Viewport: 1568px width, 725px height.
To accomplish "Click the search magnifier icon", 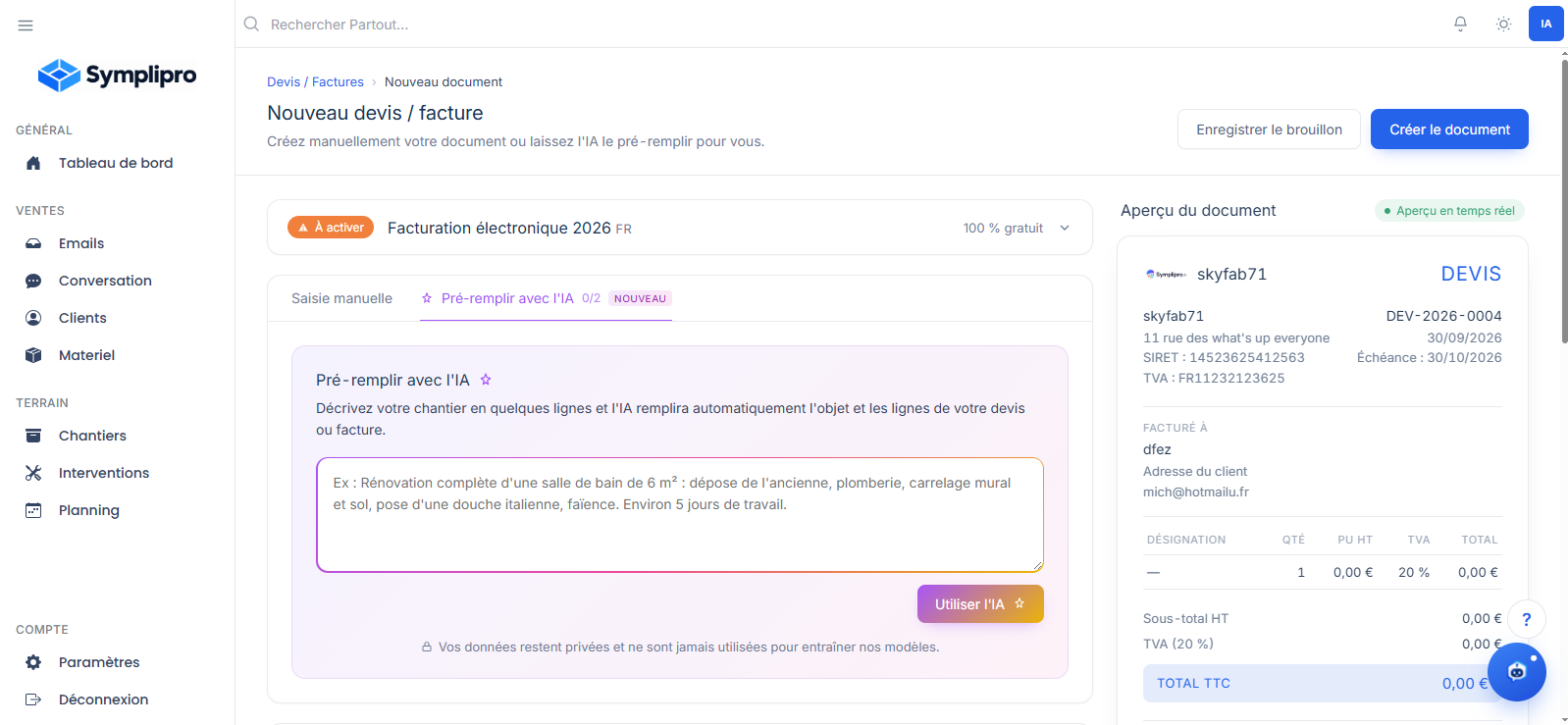I will 251,24.
